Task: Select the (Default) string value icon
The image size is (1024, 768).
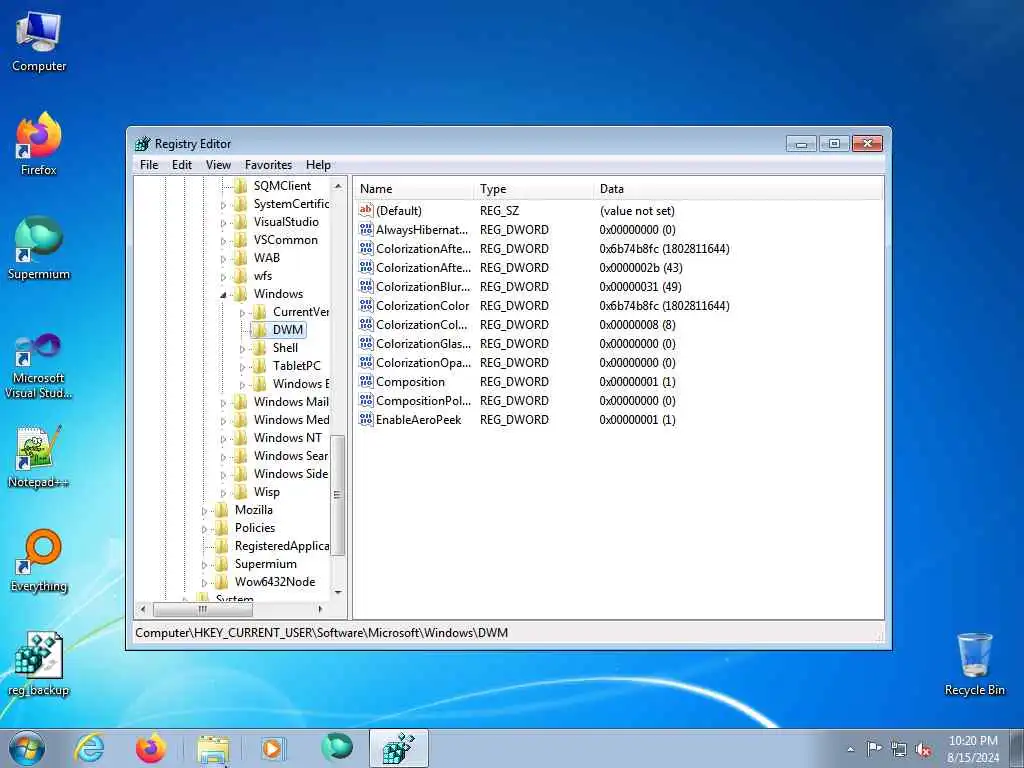Action: click(x=366, y=210)
